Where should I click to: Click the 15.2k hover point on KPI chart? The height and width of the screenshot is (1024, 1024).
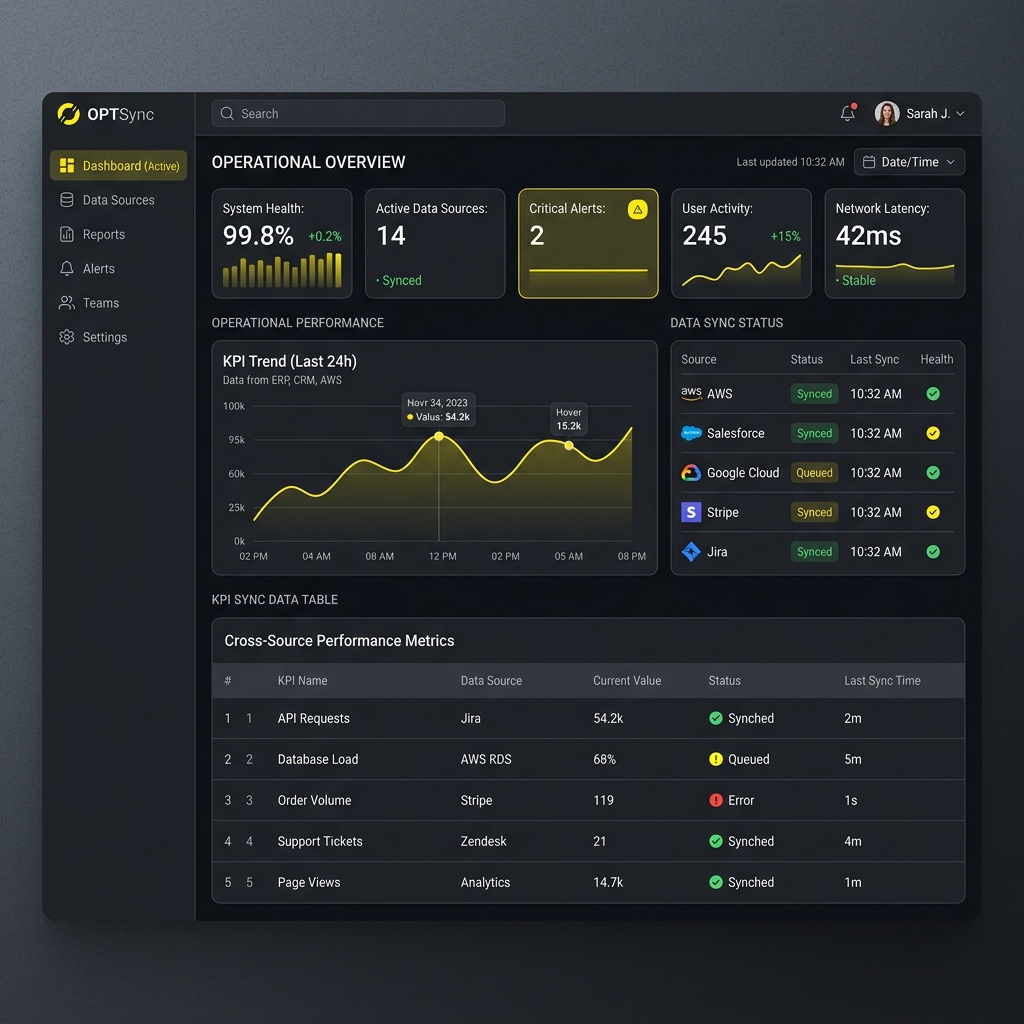(x=569, y=445)
